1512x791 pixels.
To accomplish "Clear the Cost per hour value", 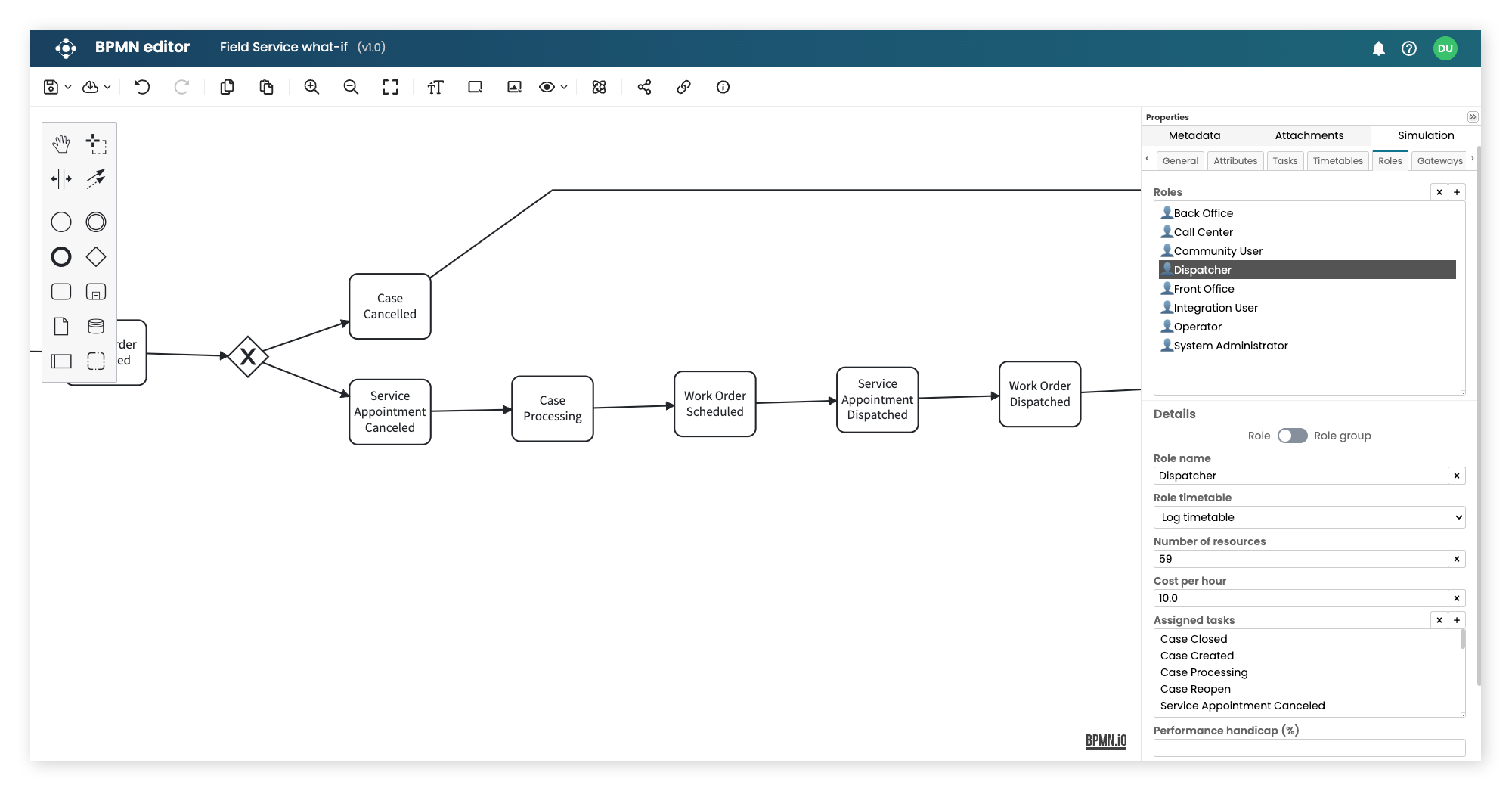I will pyautogui.click(x=1456, y=597).
